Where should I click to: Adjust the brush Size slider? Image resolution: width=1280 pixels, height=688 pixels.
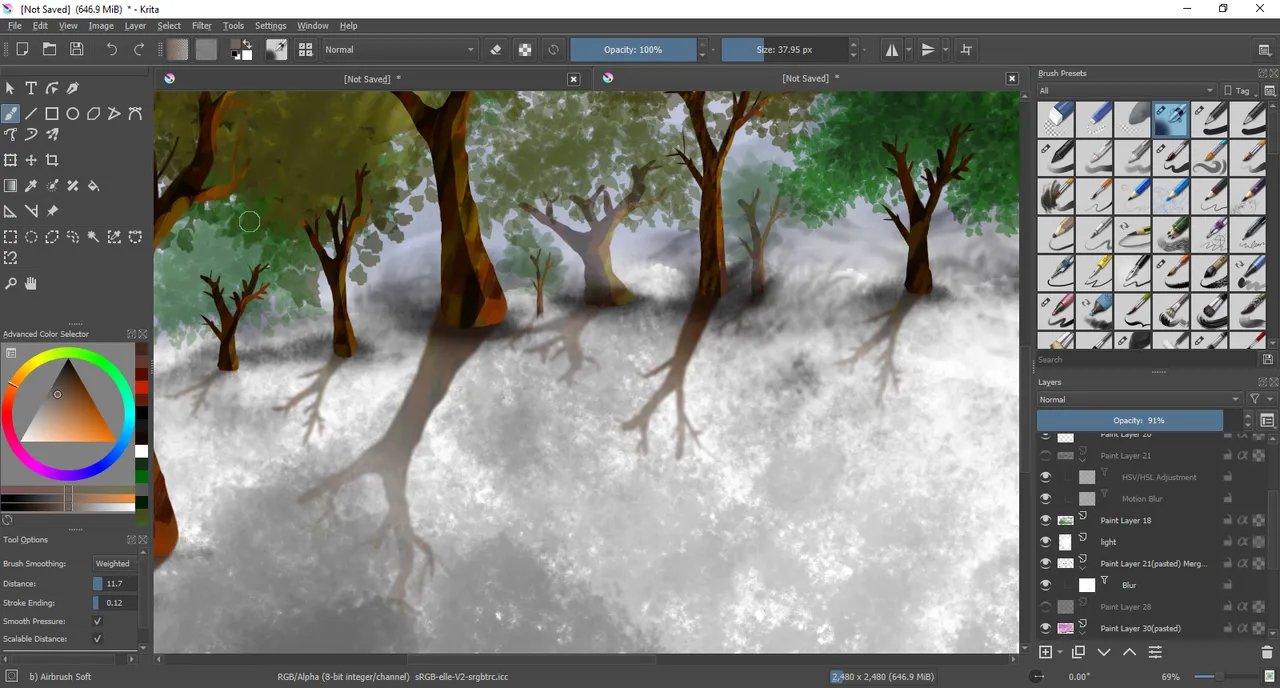[784, 49]
